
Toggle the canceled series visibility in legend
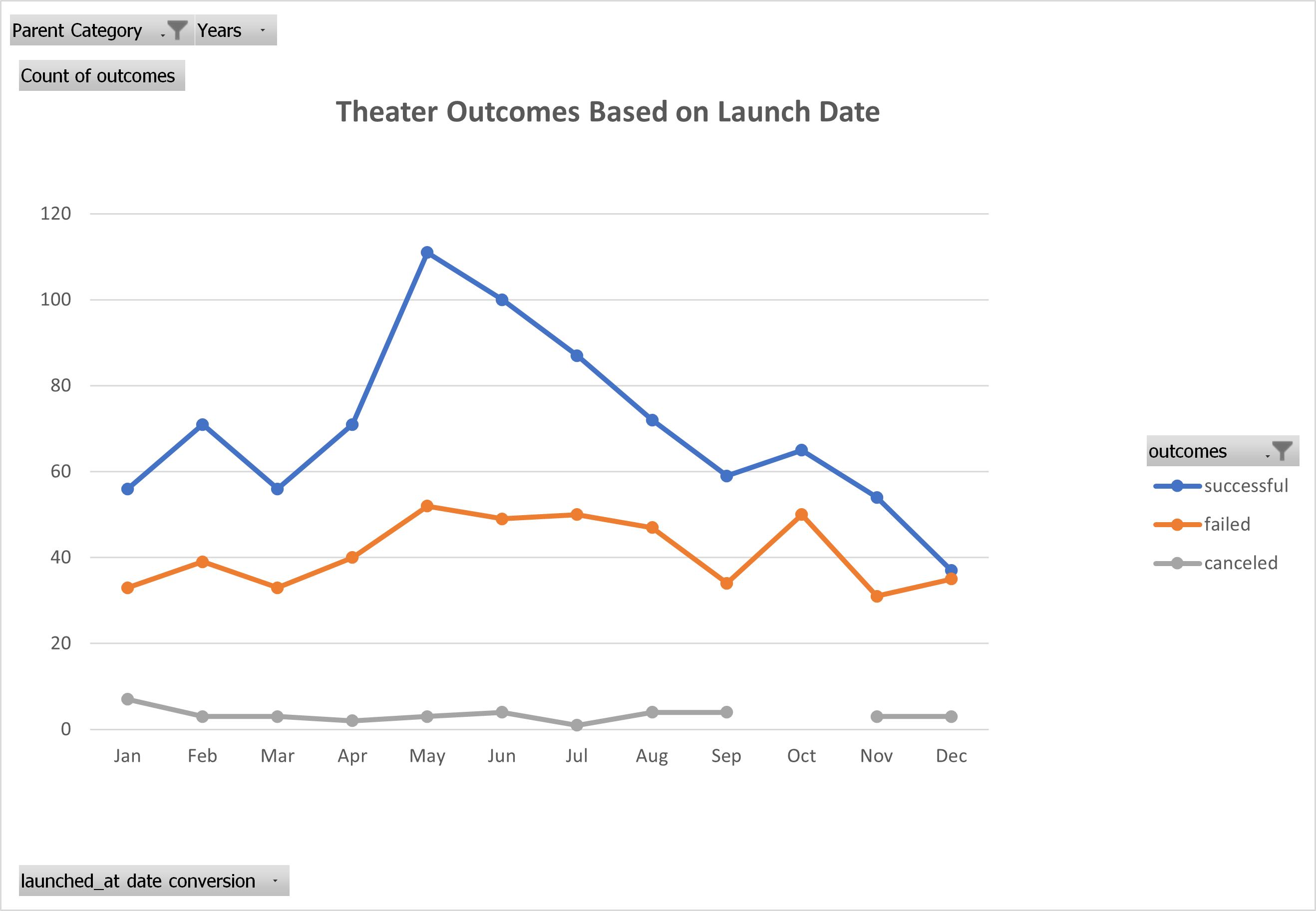coord(1240,563)
